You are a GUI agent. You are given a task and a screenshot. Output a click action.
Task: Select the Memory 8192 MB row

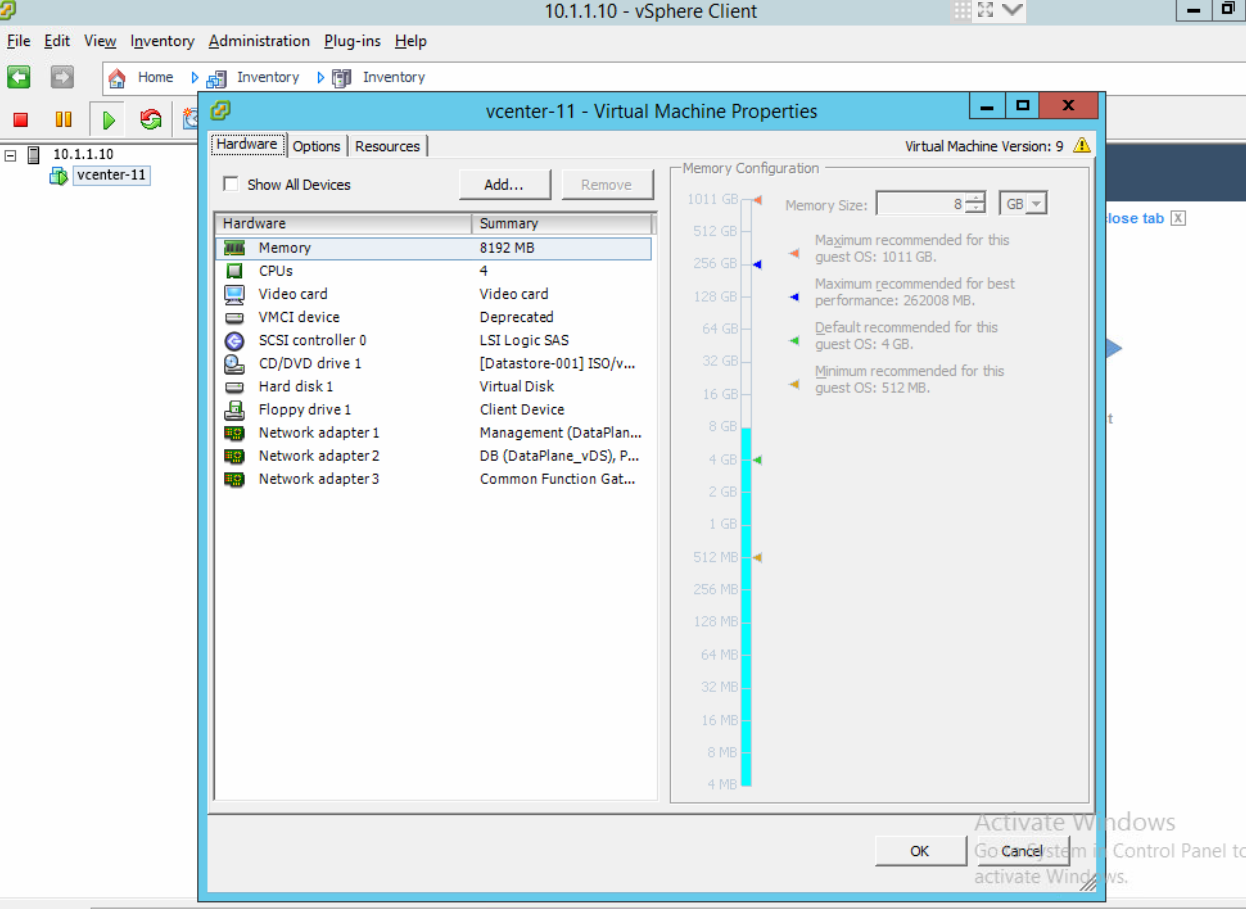433,248
